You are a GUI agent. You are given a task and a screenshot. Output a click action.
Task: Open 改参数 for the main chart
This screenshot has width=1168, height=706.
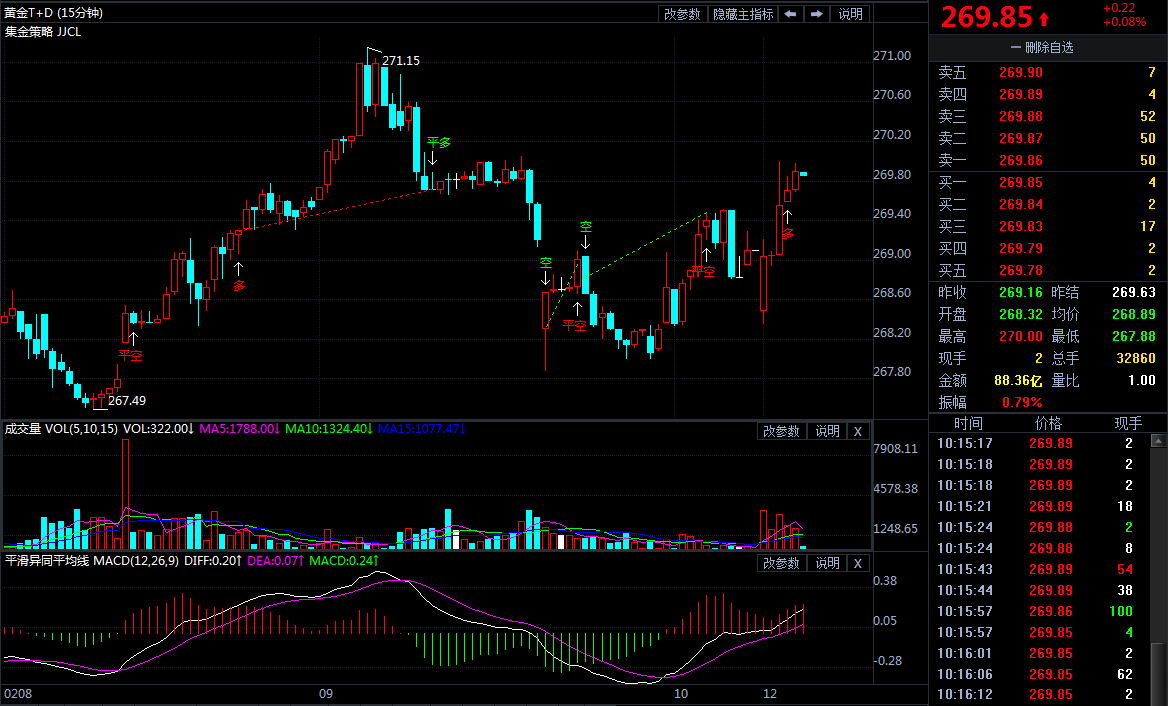[x=682, y=14]
